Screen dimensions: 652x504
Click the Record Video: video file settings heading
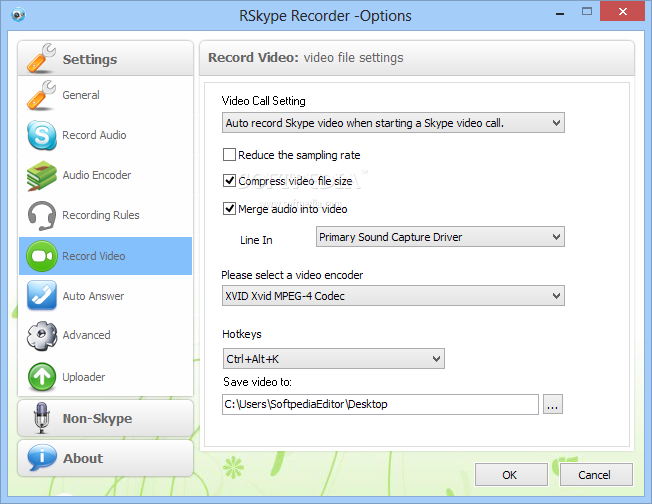click(x=306, y=57)
